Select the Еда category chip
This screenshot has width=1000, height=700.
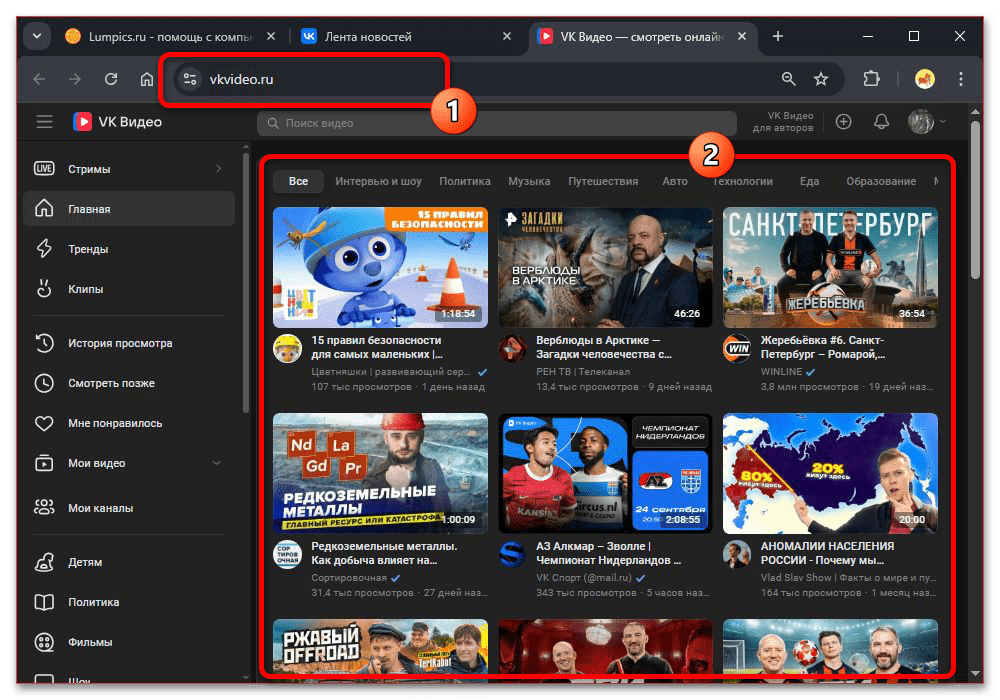809,181
